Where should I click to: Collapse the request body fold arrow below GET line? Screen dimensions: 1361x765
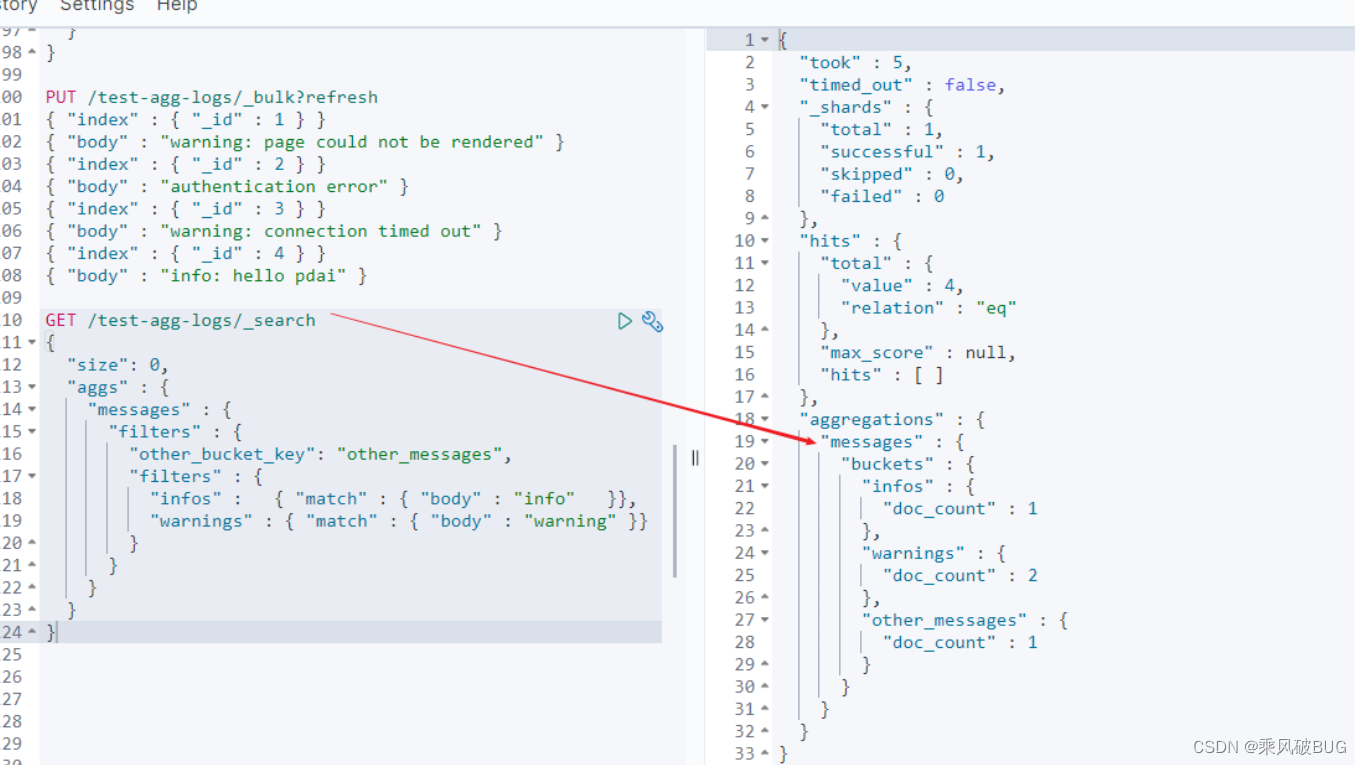32,342
